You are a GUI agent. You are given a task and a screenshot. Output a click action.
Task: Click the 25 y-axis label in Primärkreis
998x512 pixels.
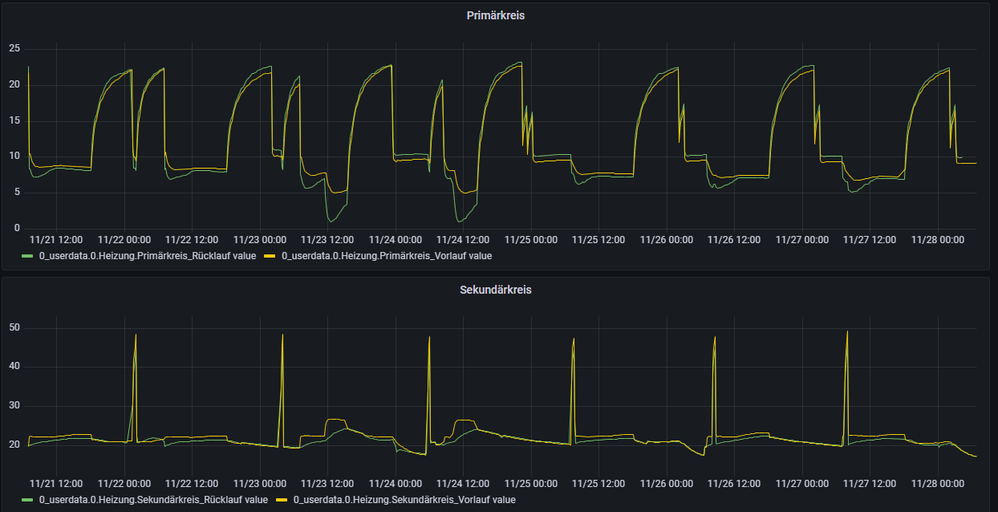(x=14, y=48)
